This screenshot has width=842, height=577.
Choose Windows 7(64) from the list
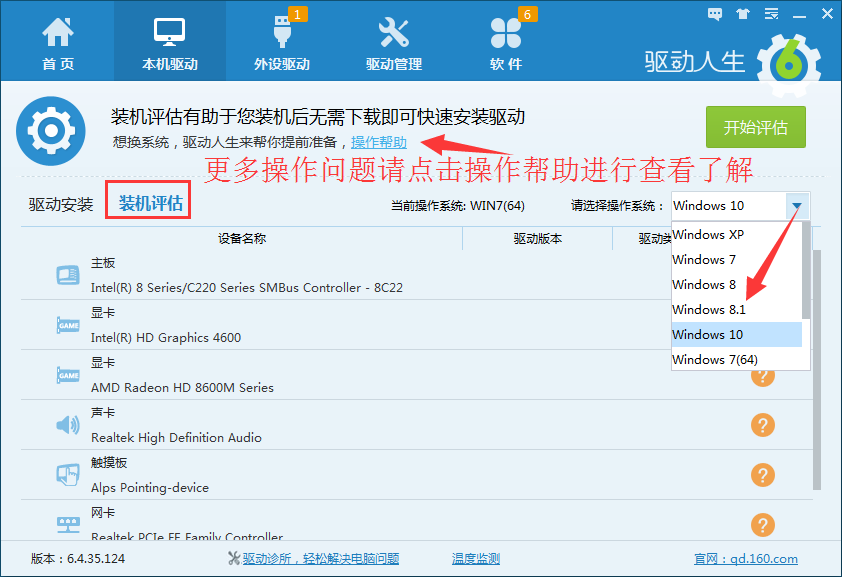(x=736, y=360)
